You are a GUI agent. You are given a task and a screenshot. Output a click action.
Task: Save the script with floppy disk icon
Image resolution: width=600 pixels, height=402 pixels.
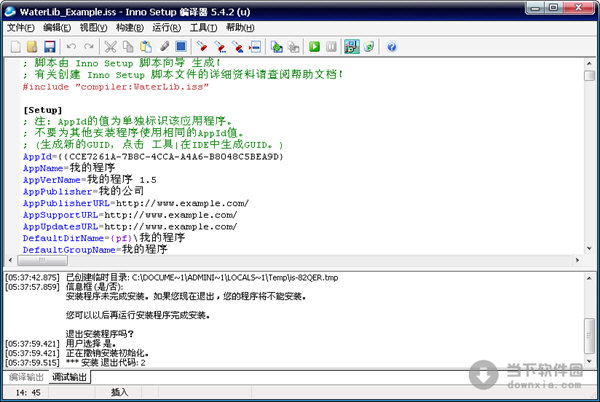(48, 47)
